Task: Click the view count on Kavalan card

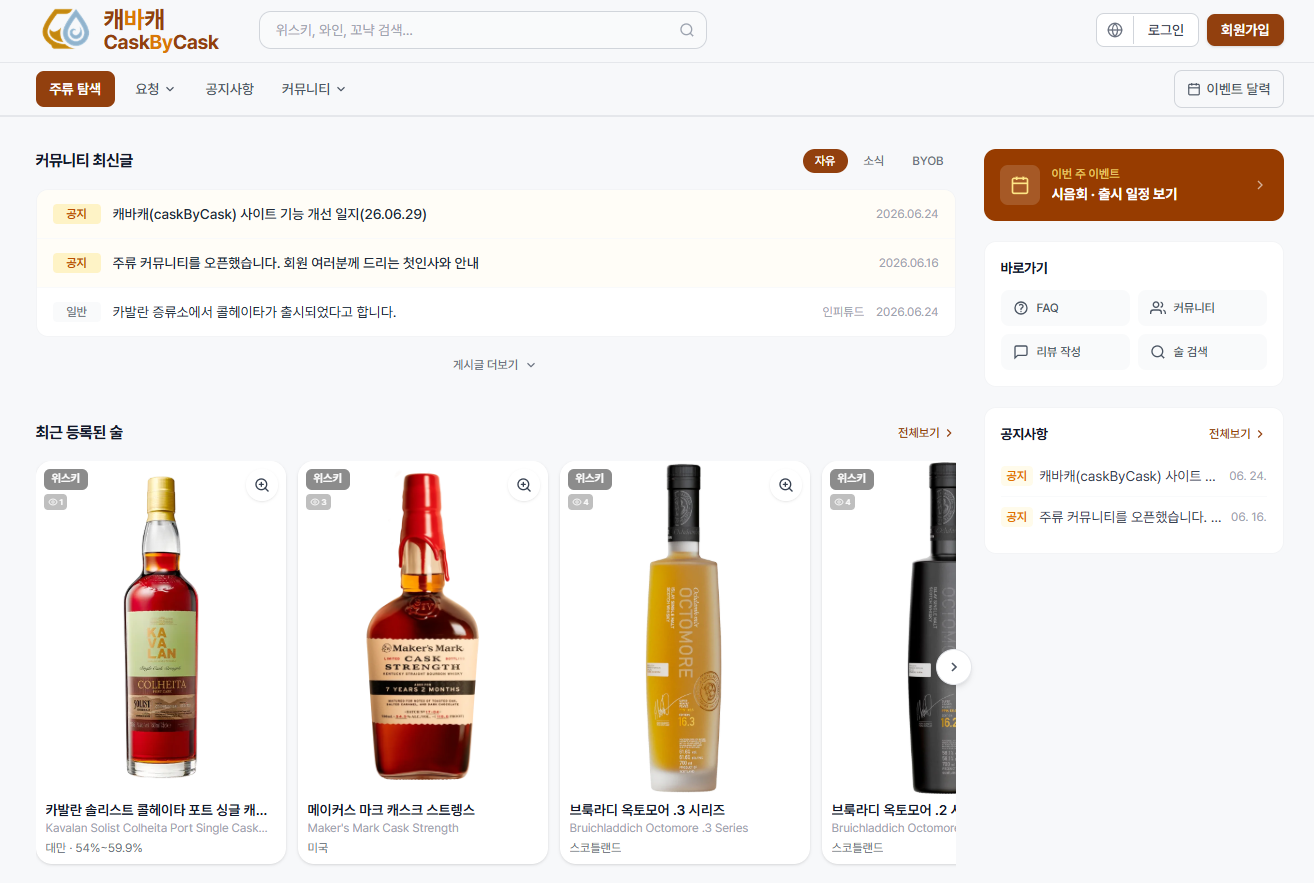Action: pos(56,502)
